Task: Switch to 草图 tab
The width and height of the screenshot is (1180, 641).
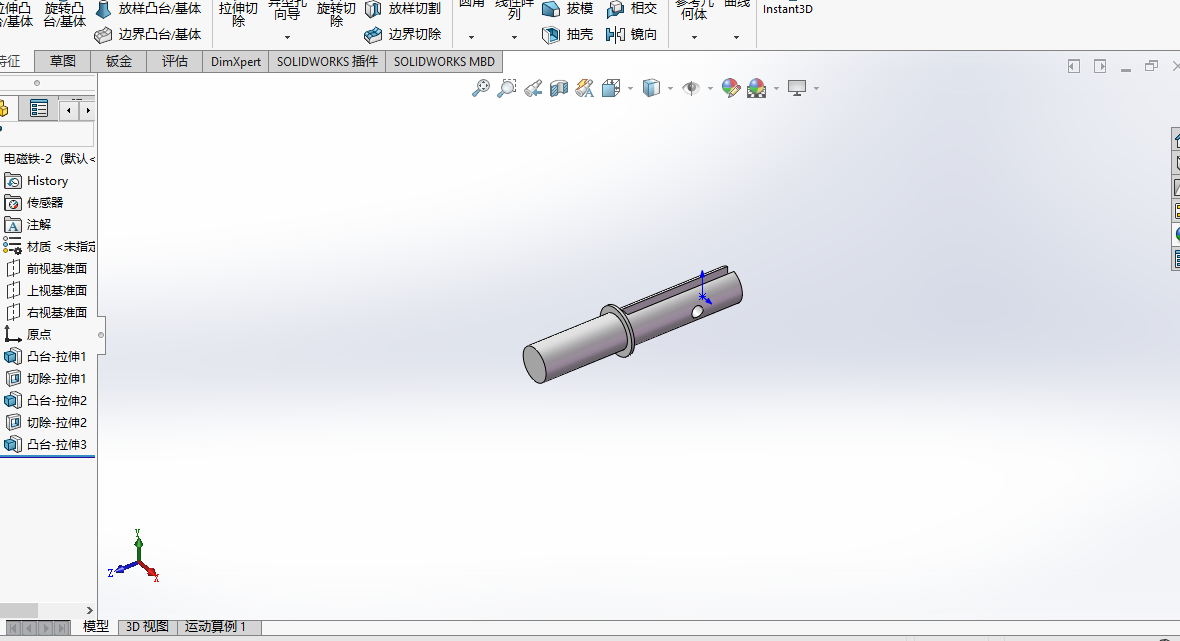Action: click(x=62, y=62)
